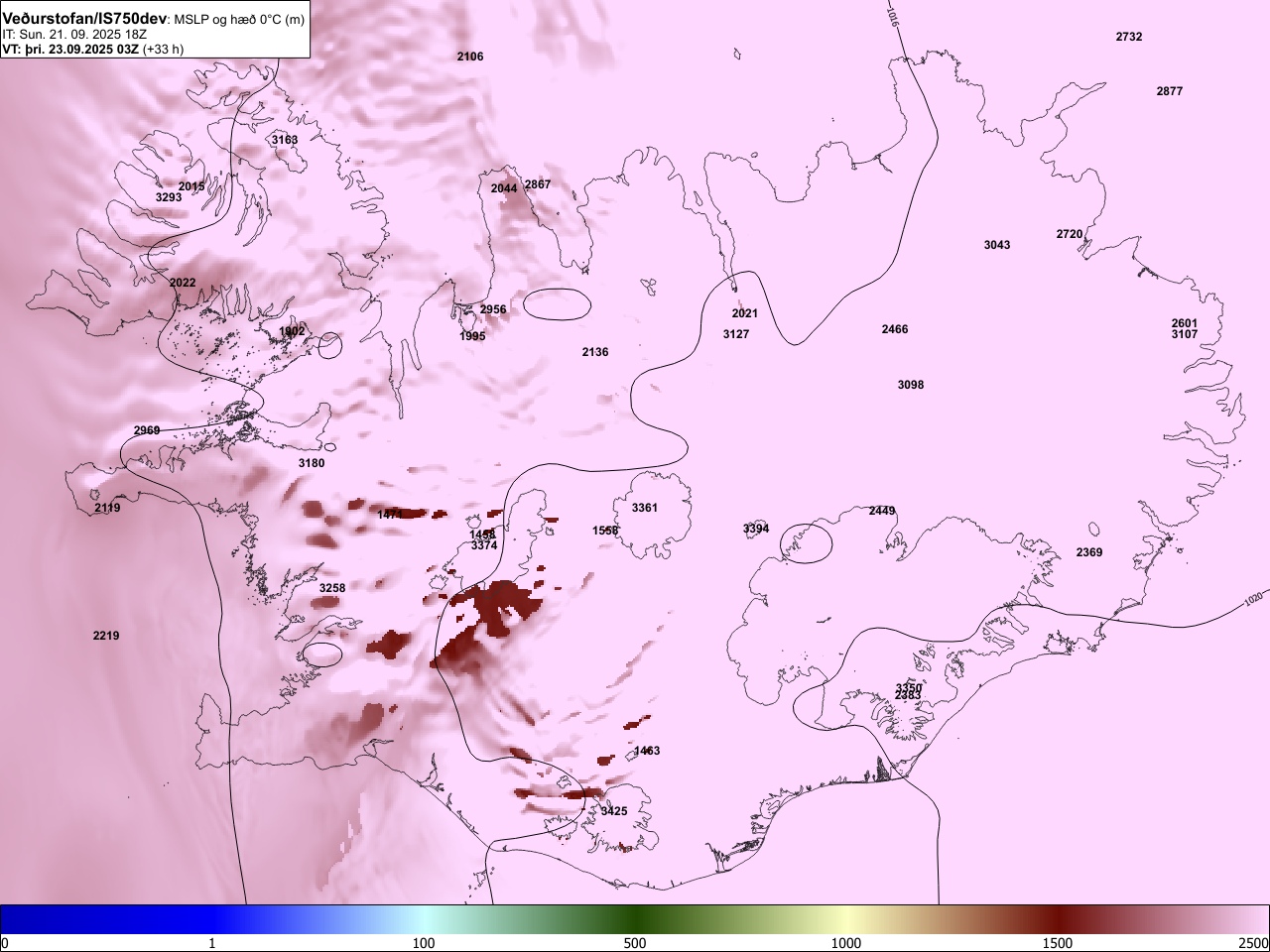
Task: Click the map value 3293
Action: (x=169, y=197)
